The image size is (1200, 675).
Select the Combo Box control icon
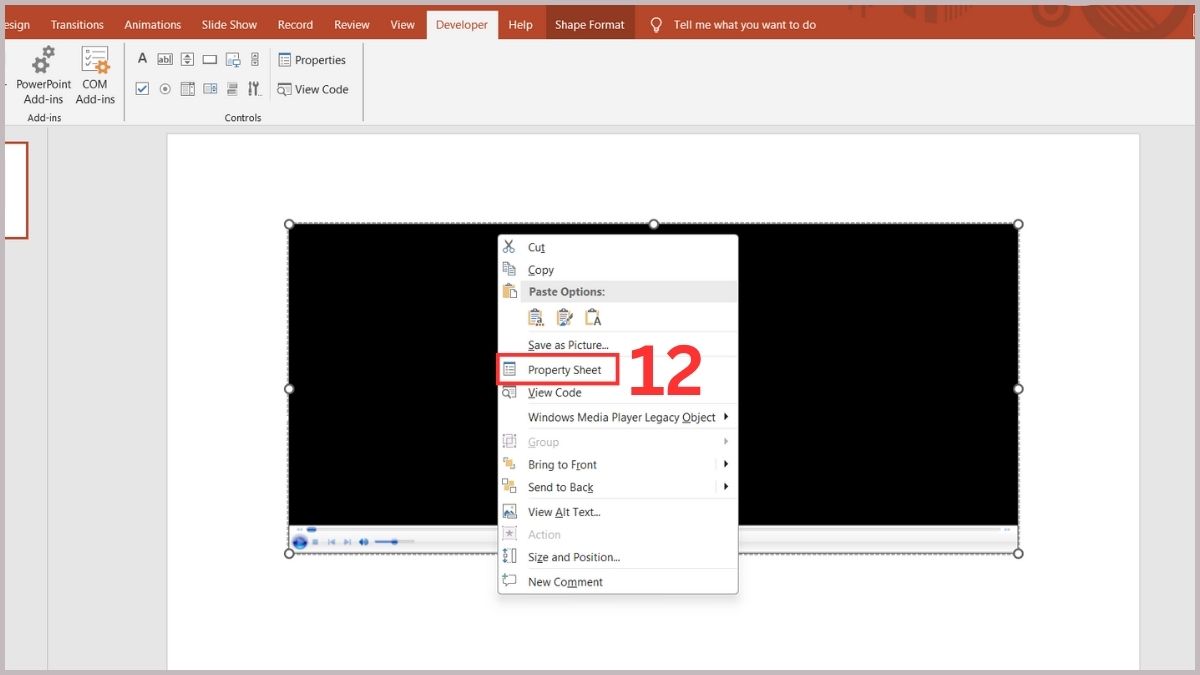point(209,88)
